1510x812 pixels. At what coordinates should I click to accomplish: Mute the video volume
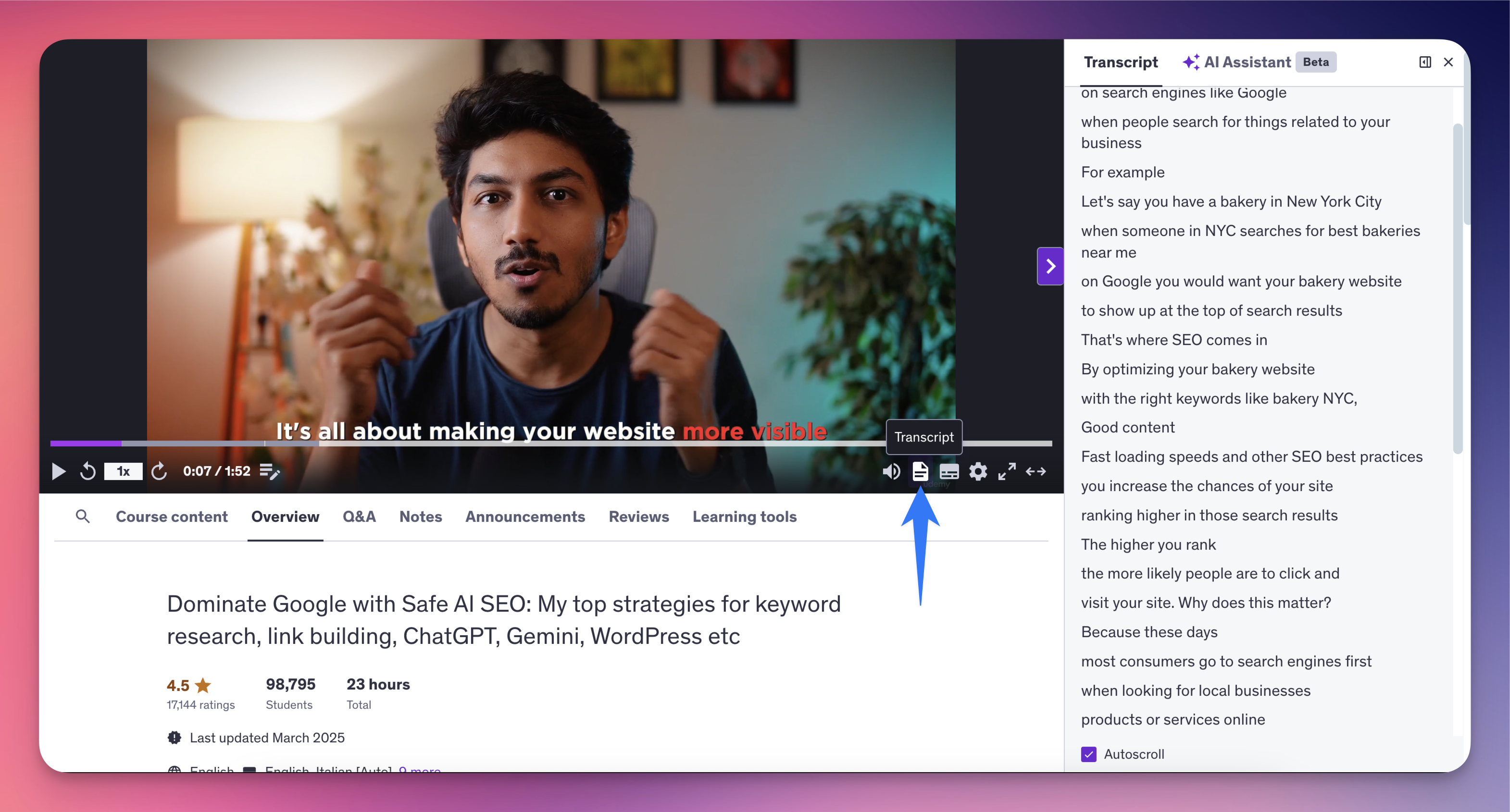[x=892, y=471]
